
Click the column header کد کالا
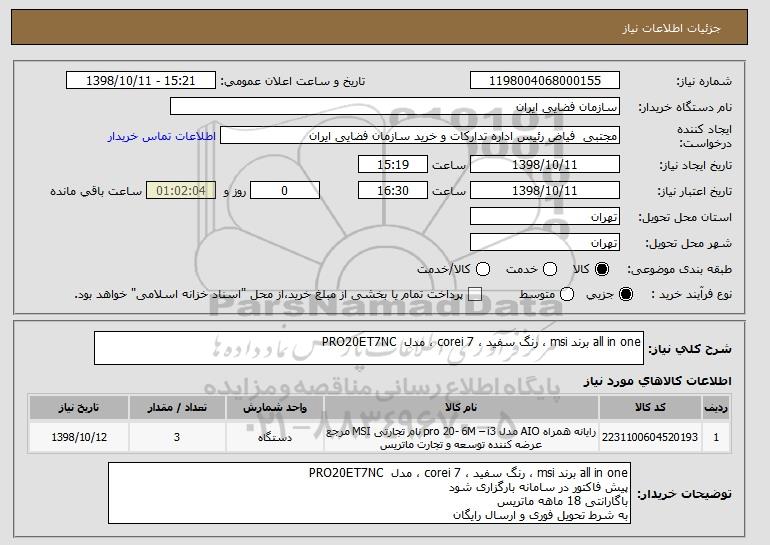[650, 408]
